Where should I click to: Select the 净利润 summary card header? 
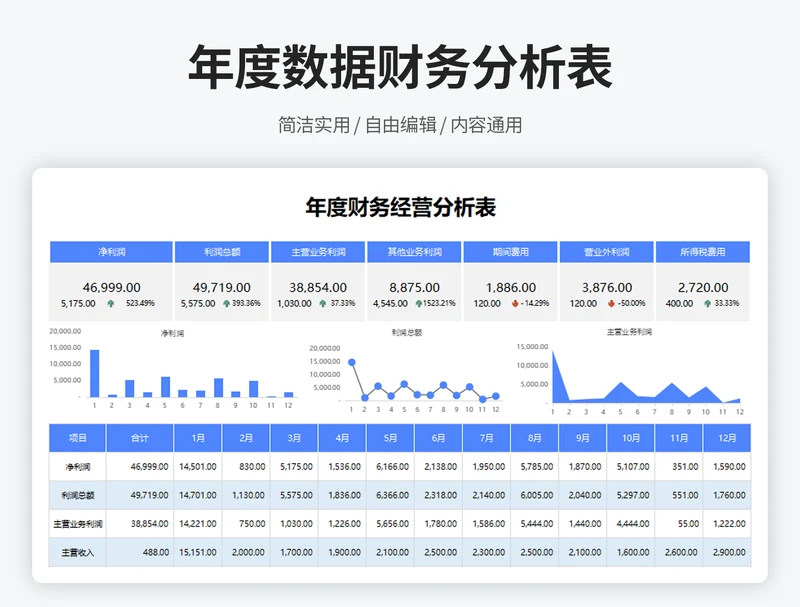(111, 252)
